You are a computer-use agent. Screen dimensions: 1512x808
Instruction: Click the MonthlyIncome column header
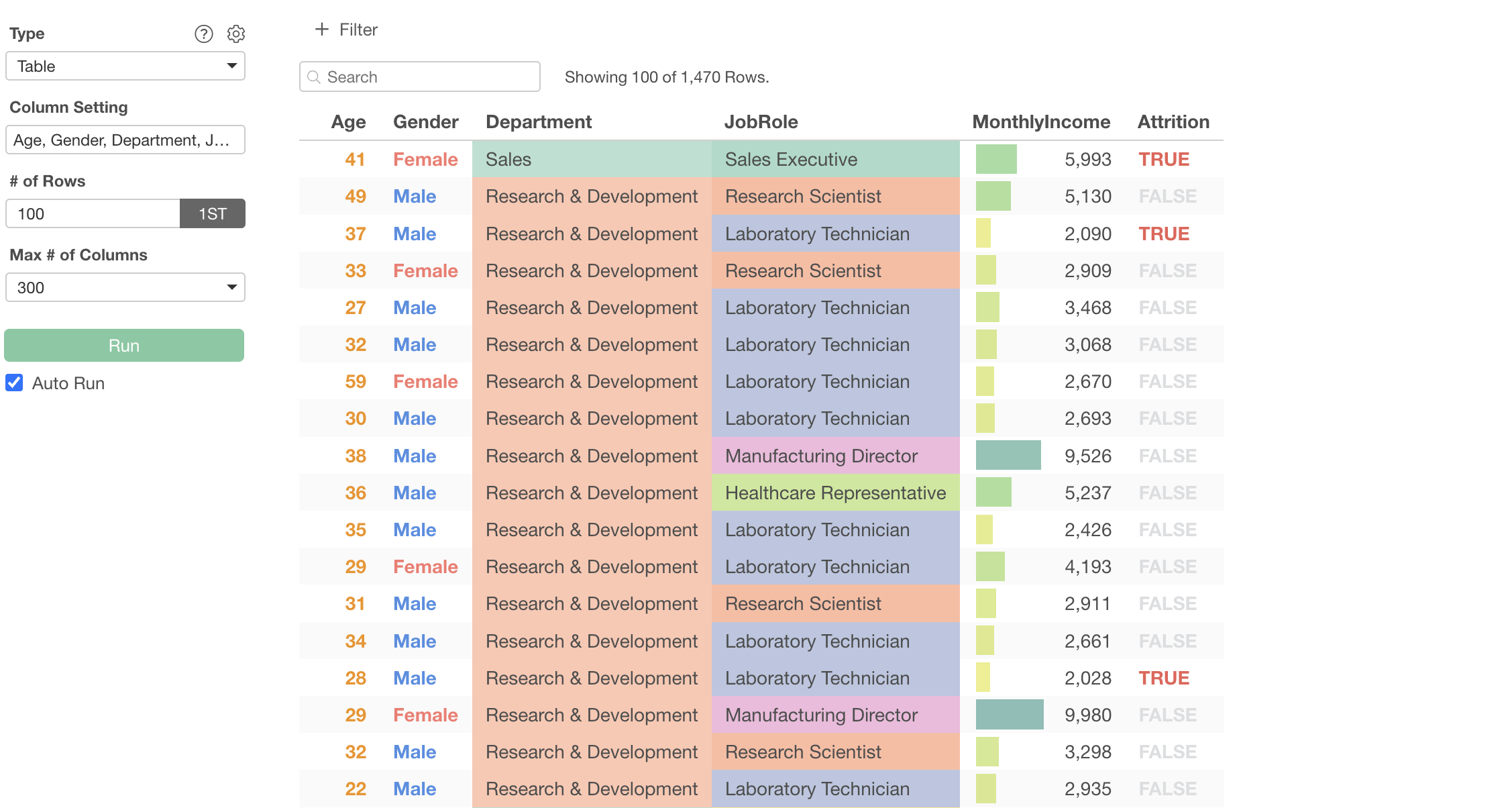tap(1041, 122)
